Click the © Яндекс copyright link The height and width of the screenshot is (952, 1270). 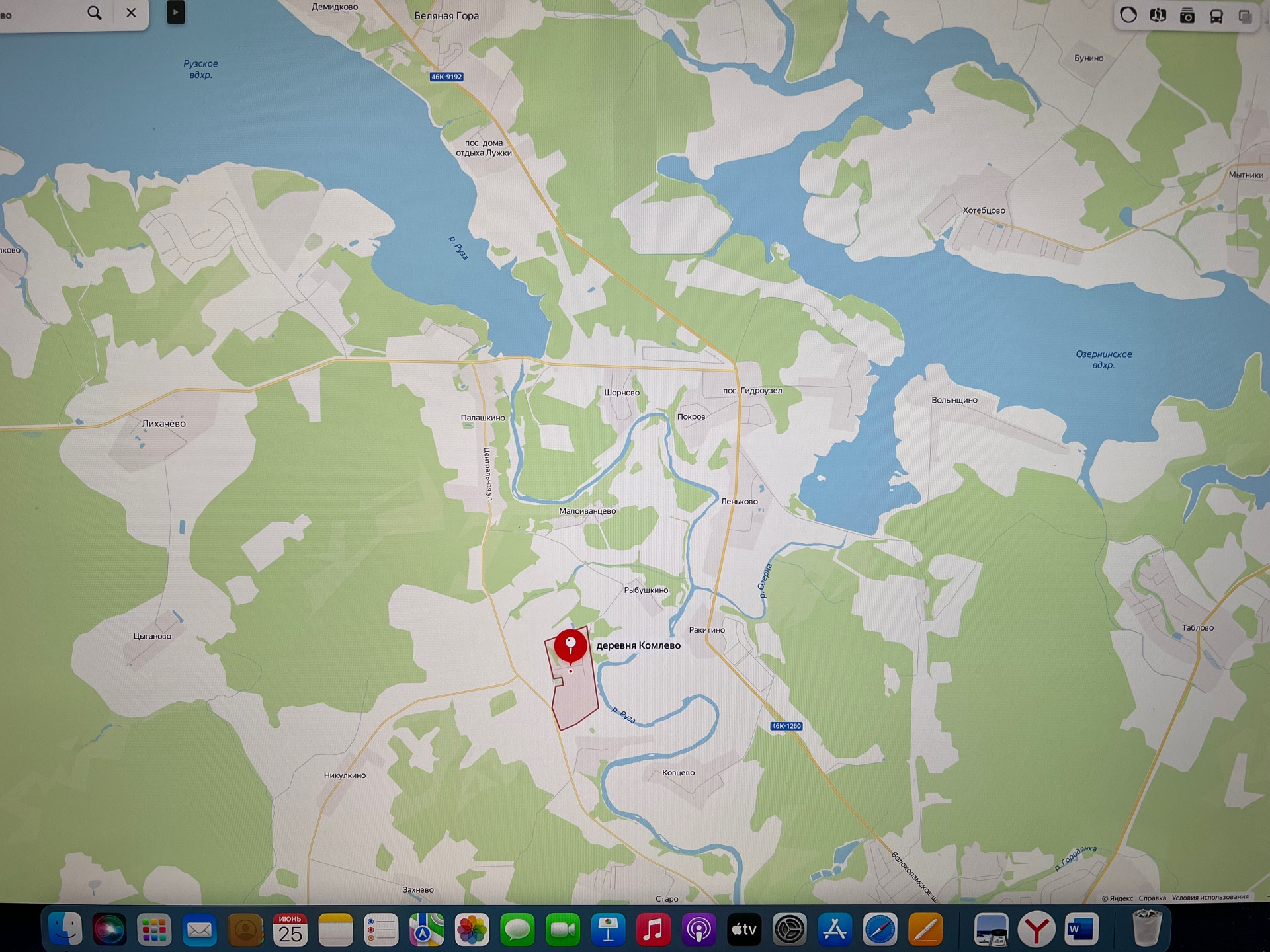(x=1117, y=898)
